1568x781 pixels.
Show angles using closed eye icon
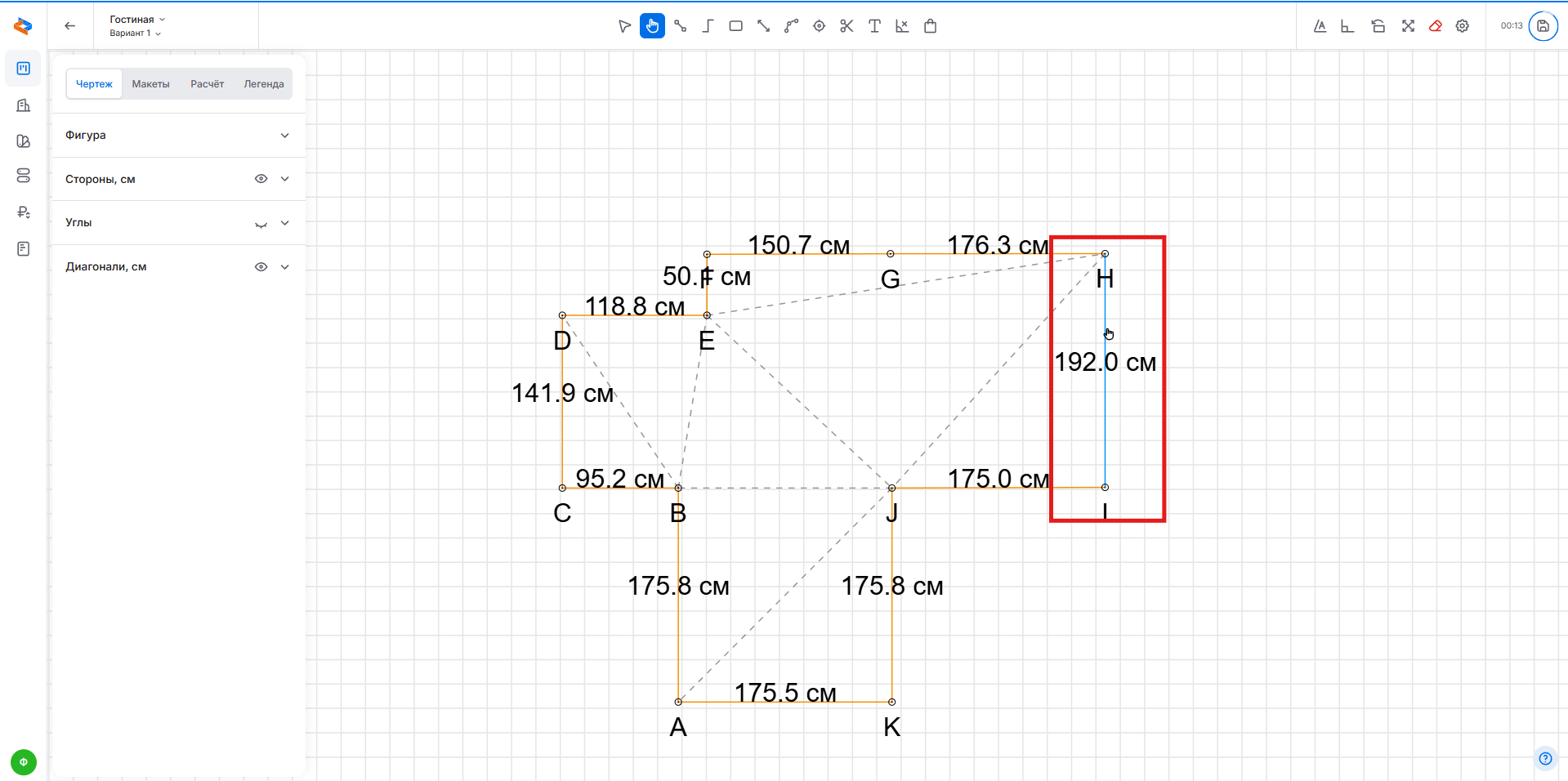(x=261, y=223)
